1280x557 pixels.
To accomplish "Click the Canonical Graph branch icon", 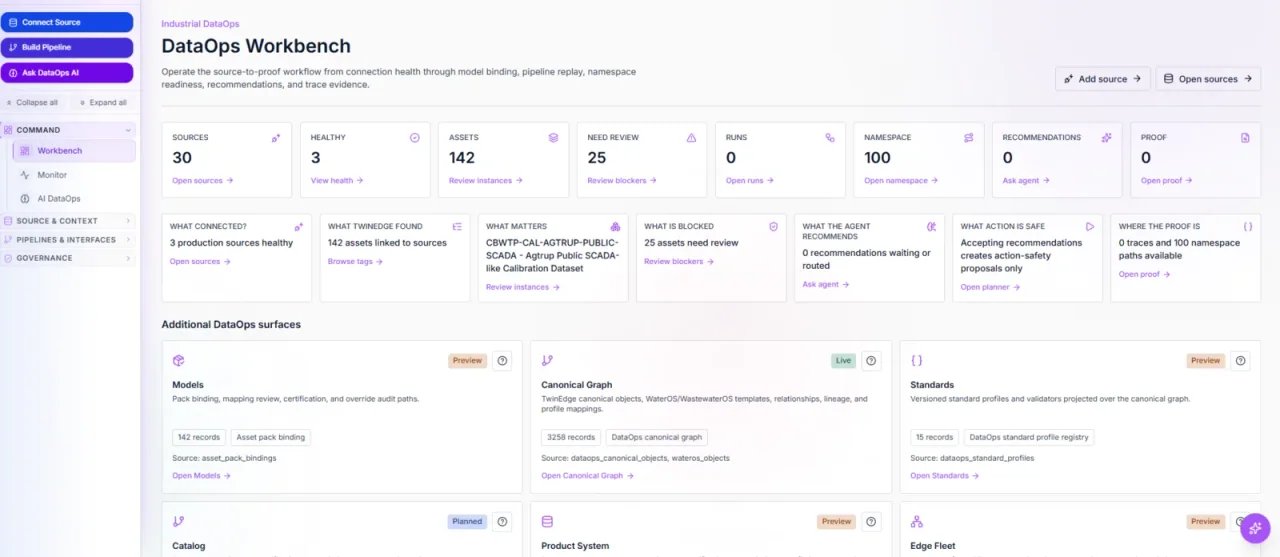I will pos(548,361).
